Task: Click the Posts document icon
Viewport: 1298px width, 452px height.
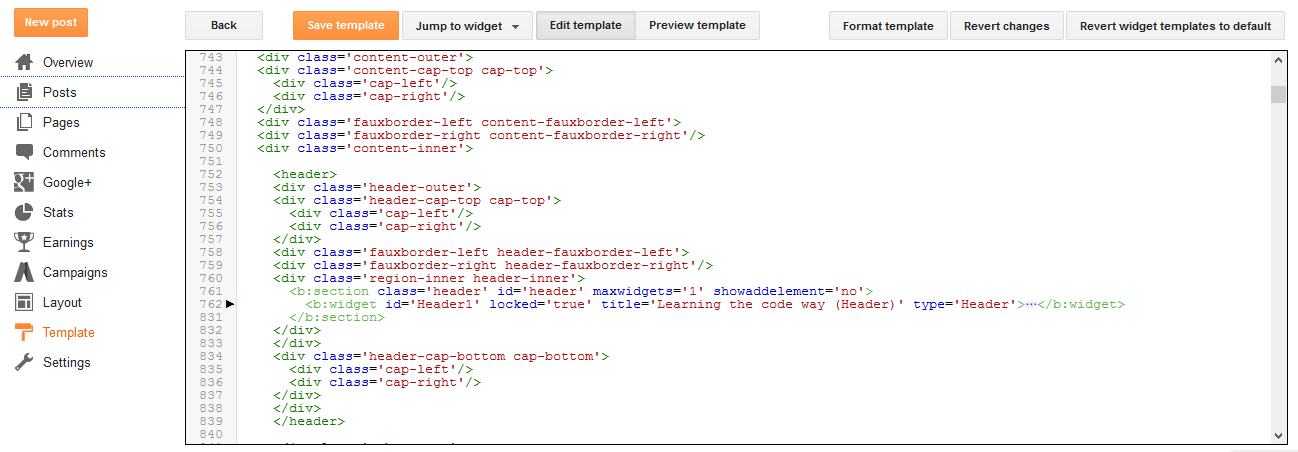Action: [25, 92]
